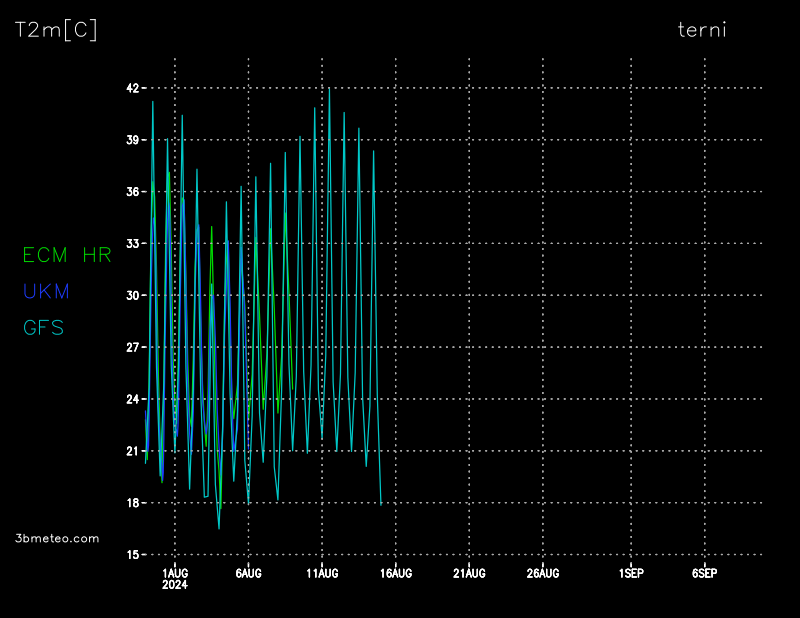Select the 36 degree y-axis label
Viewport: 800px width, 618px height.
(x=132, y=192)
